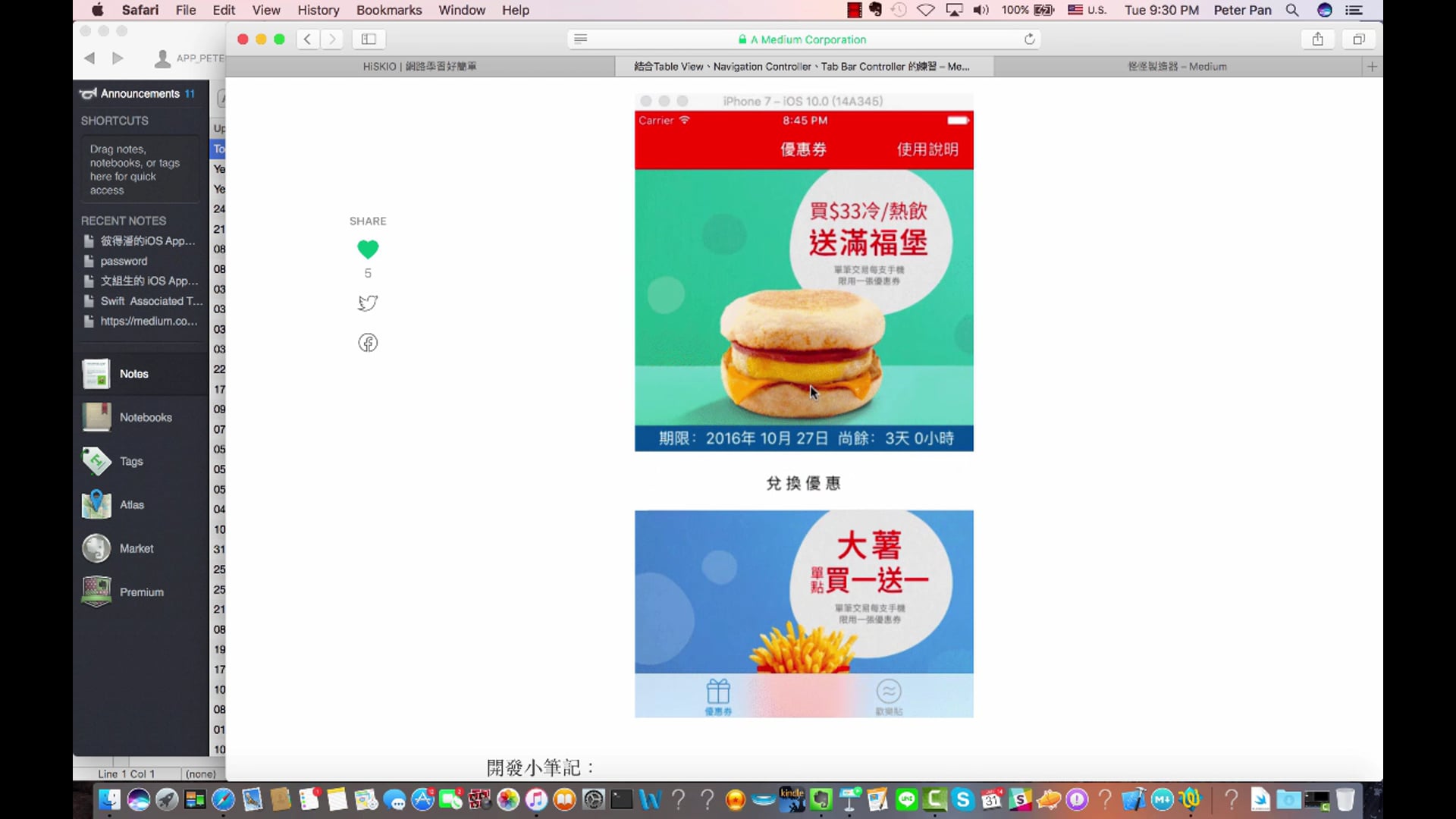The image size is (1456, 819).
Task: Open the Market section in Evernote
Action: tap(136, 548)
